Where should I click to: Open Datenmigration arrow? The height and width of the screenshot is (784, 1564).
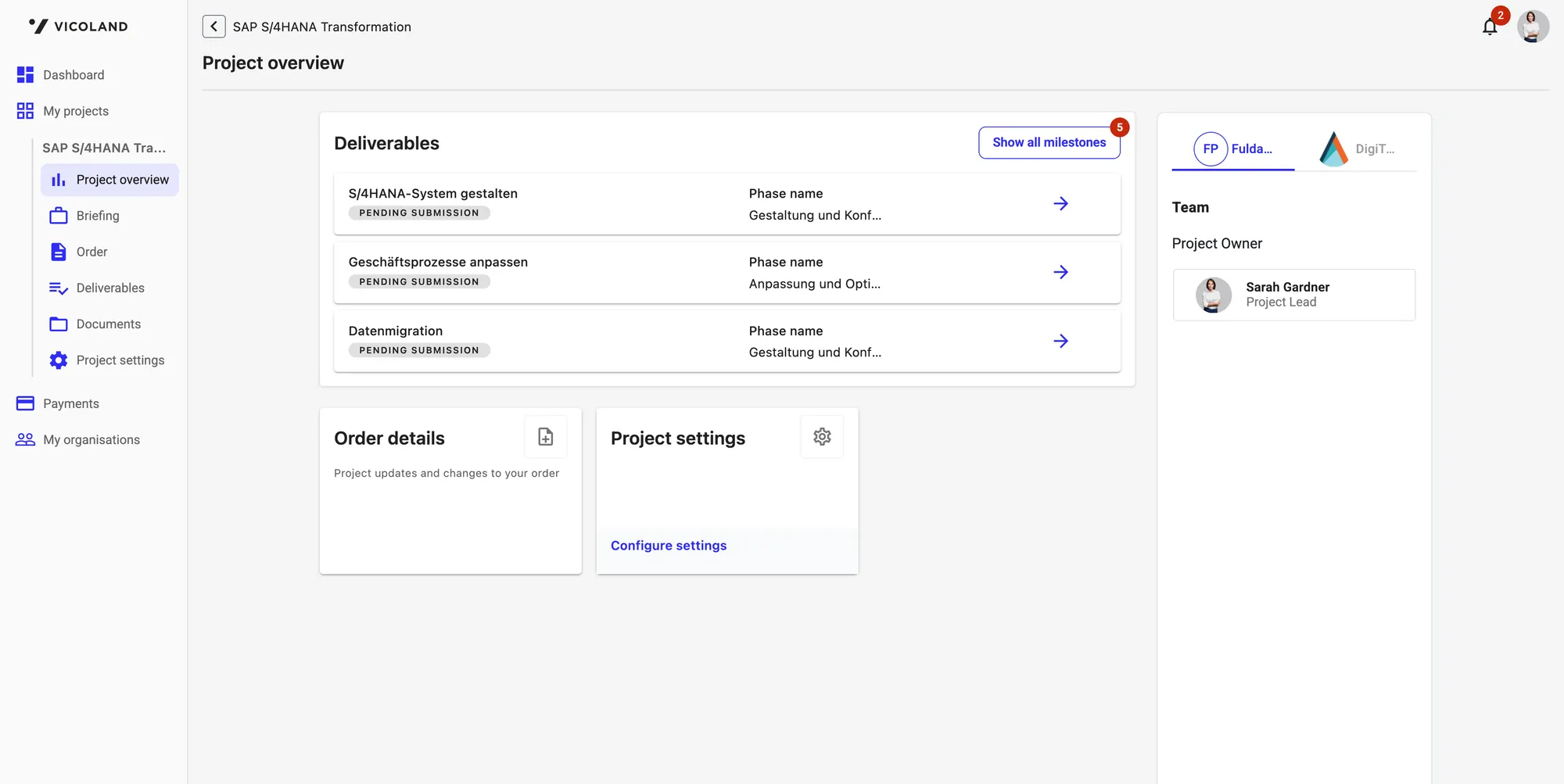[x=1060, y=341]
